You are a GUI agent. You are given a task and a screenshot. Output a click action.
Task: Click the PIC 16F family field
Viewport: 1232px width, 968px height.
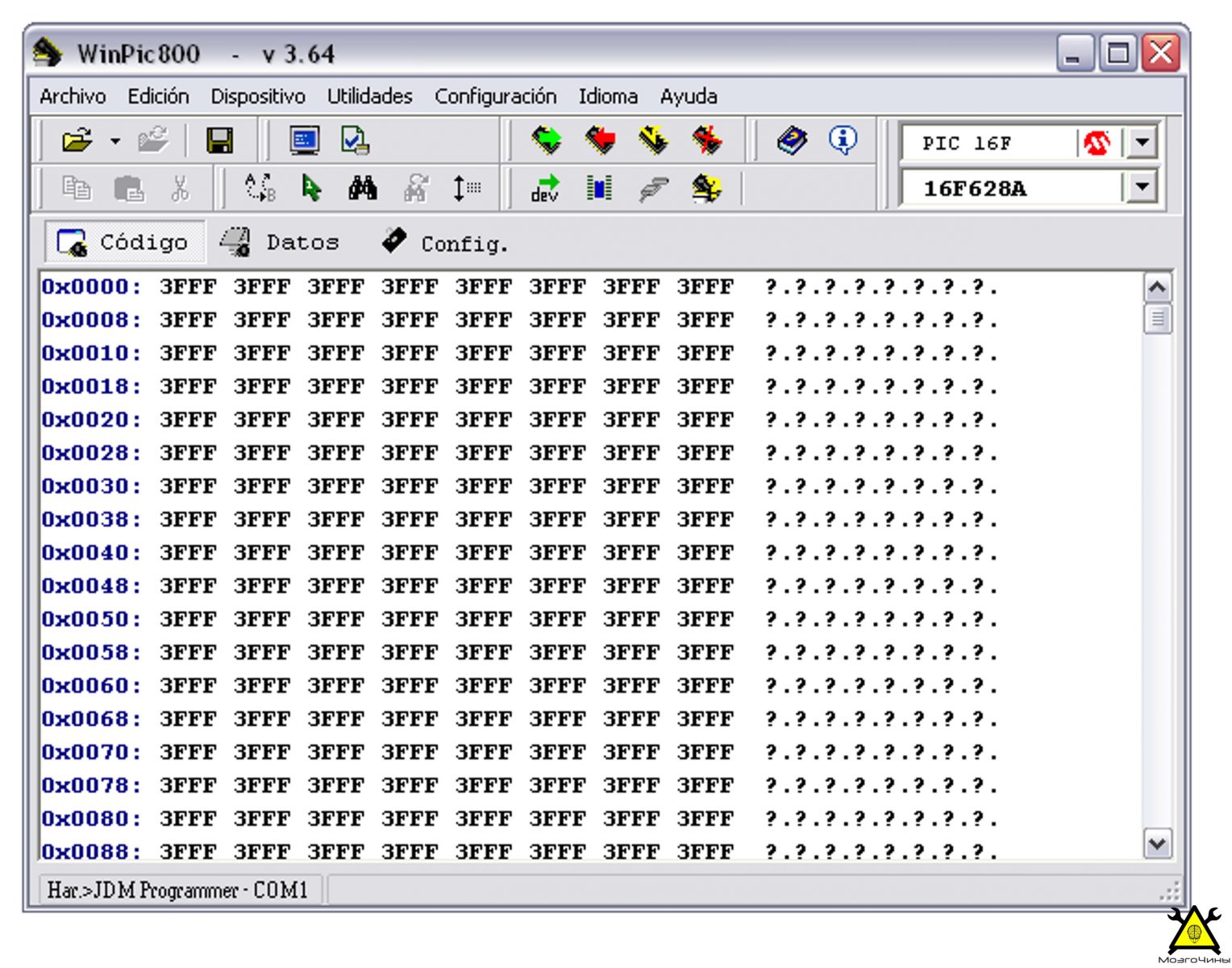tap(989, 144)
